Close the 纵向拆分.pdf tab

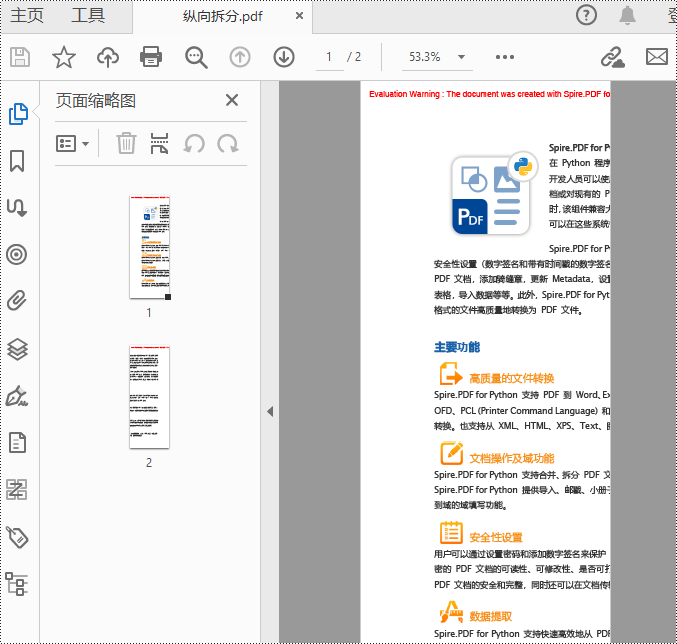299,16
